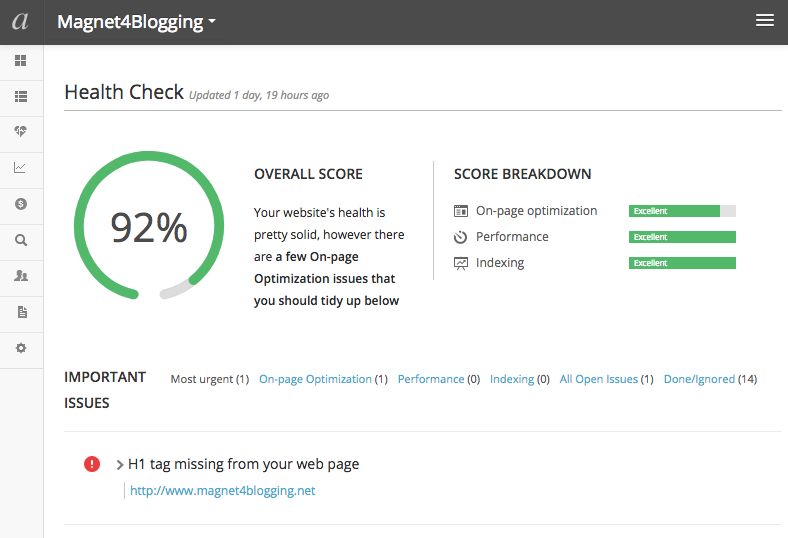Switch to Indexing issues tab
This screenshot has height=538, width=788.
pyautogui.click(x=520, y=379)
